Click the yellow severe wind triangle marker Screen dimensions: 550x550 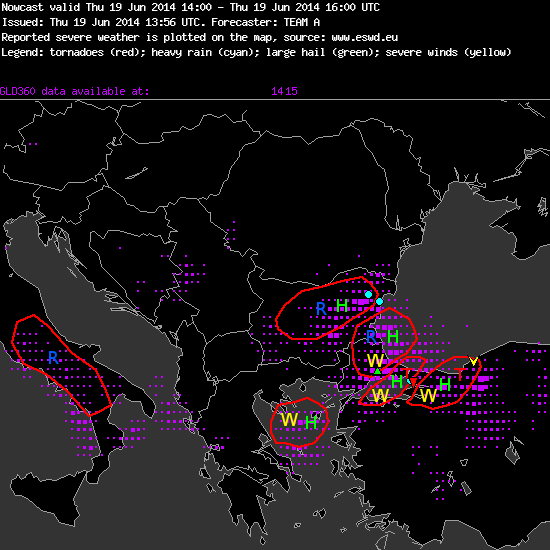click(474, 361)
